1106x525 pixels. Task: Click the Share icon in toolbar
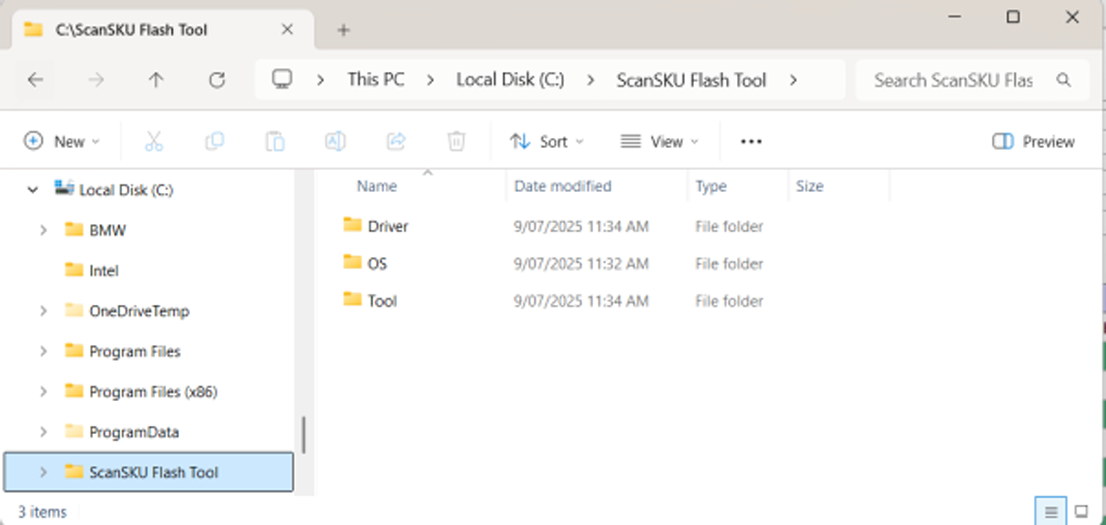tap(396, 142)
